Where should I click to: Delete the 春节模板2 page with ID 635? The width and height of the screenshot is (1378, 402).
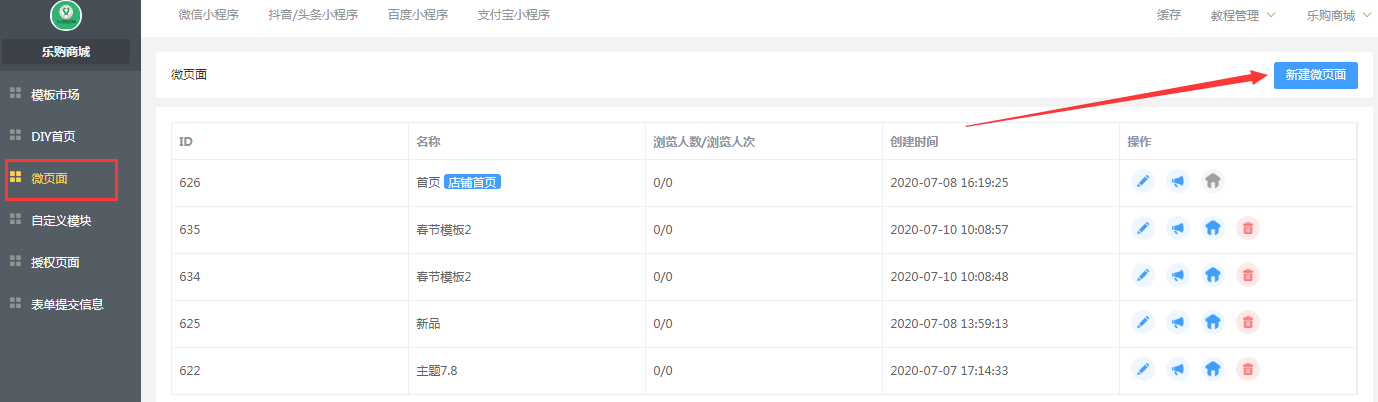coord(1248,229)
